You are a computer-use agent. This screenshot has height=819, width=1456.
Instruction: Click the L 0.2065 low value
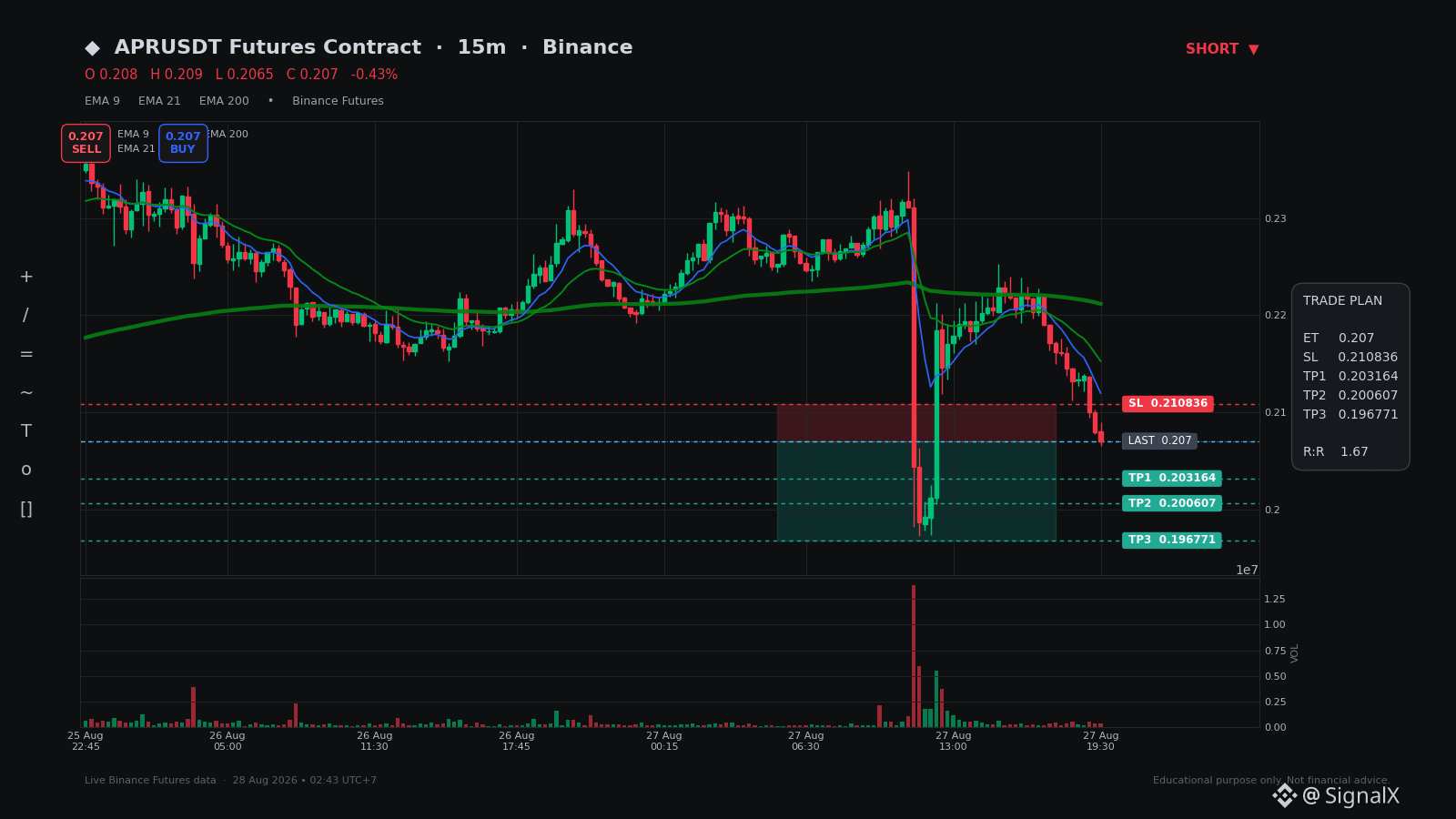coord(245,75)
